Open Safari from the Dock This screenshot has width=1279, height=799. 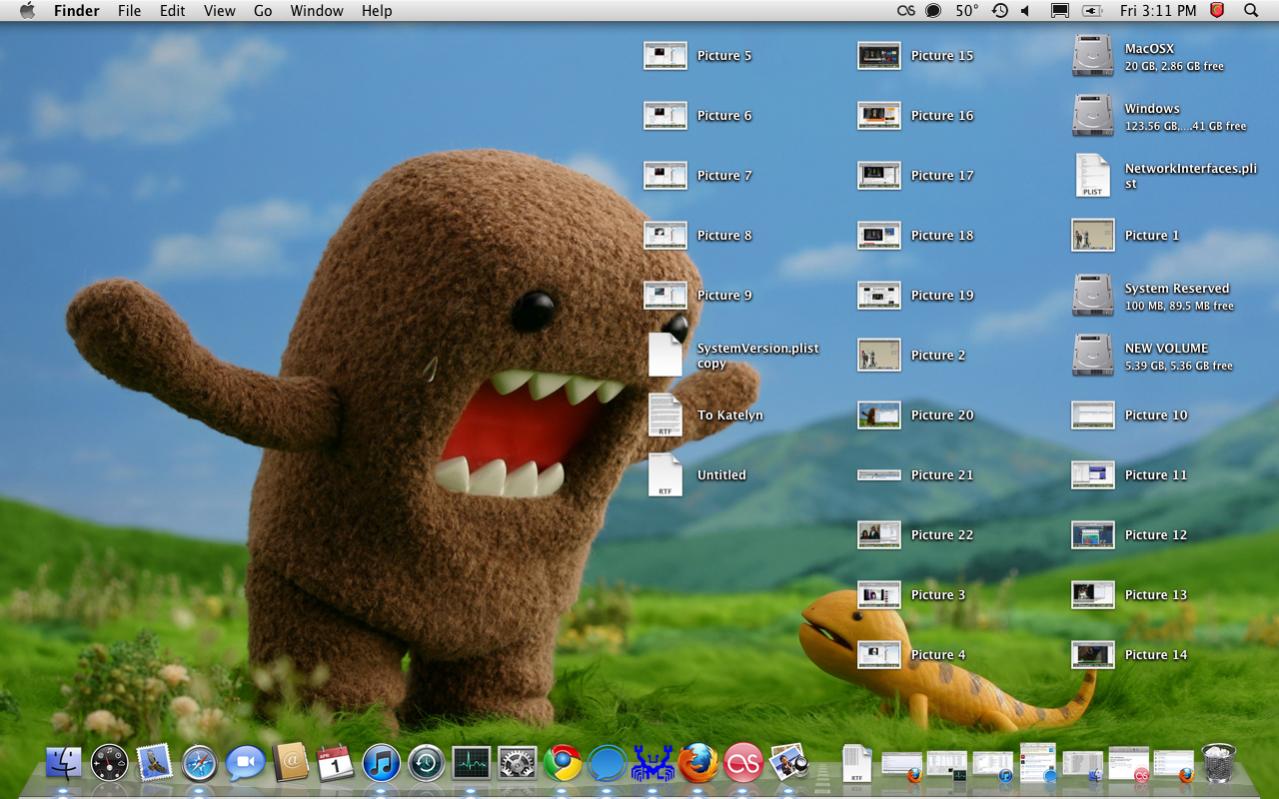click(x=199, y=764)
